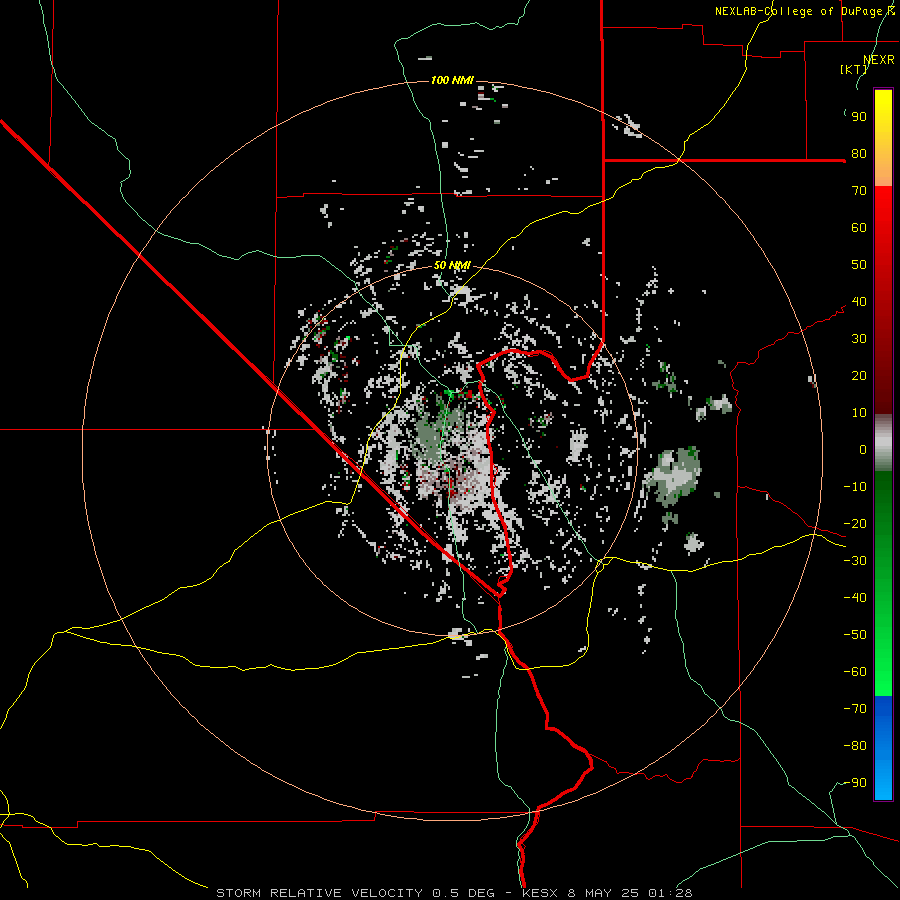Image resolution: width=900 pixels, height=900 pixels.
Task: Click the 60 value on velocity scale
Action: click(x=859, y=228)
